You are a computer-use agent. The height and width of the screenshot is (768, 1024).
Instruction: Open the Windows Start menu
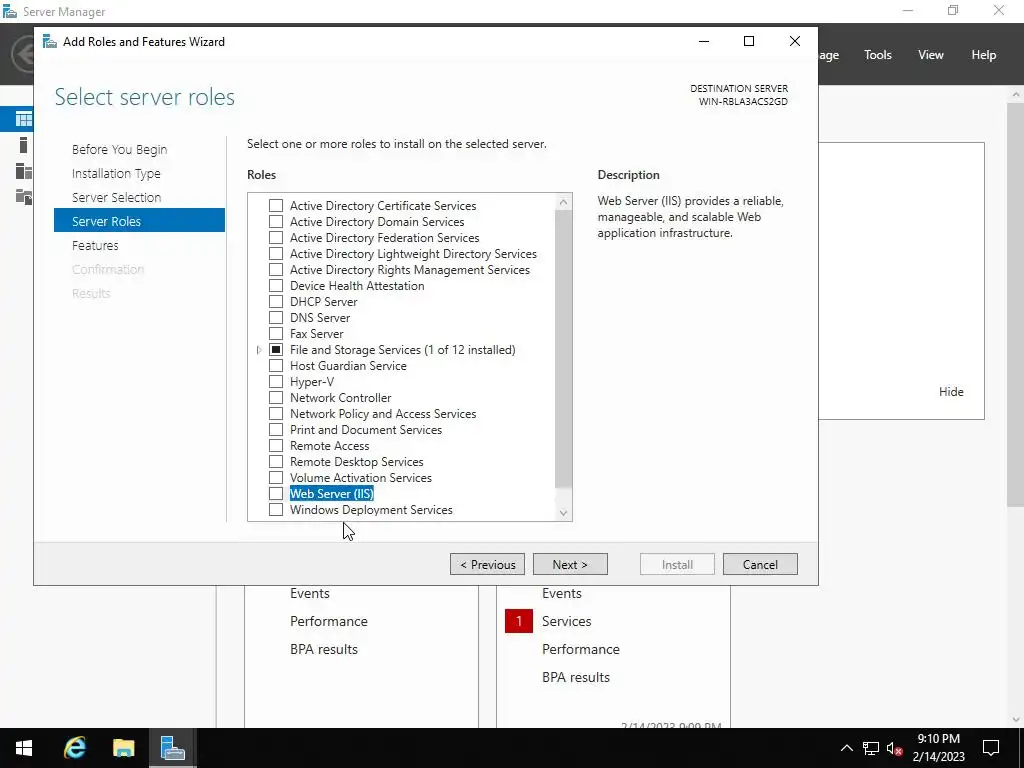[24, 748]
